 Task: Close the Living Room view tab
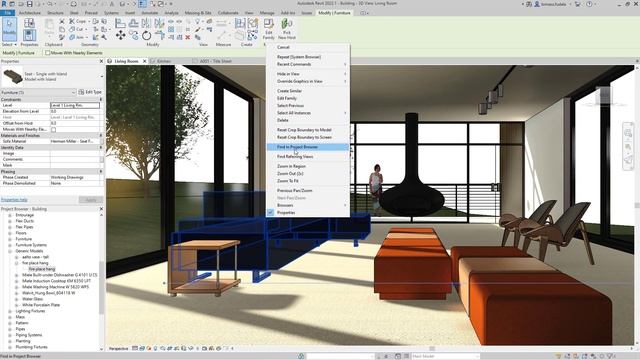(144, 61)
